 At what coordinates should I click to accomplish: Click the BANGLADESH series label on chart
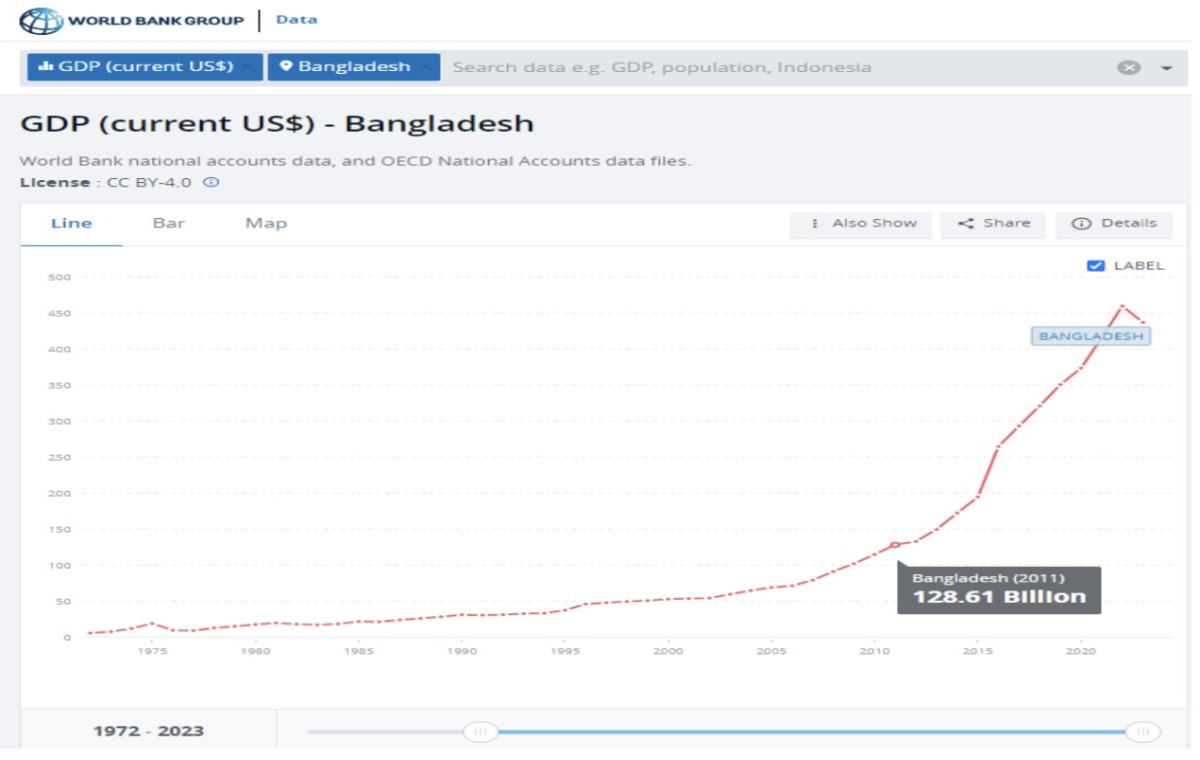1091,336
